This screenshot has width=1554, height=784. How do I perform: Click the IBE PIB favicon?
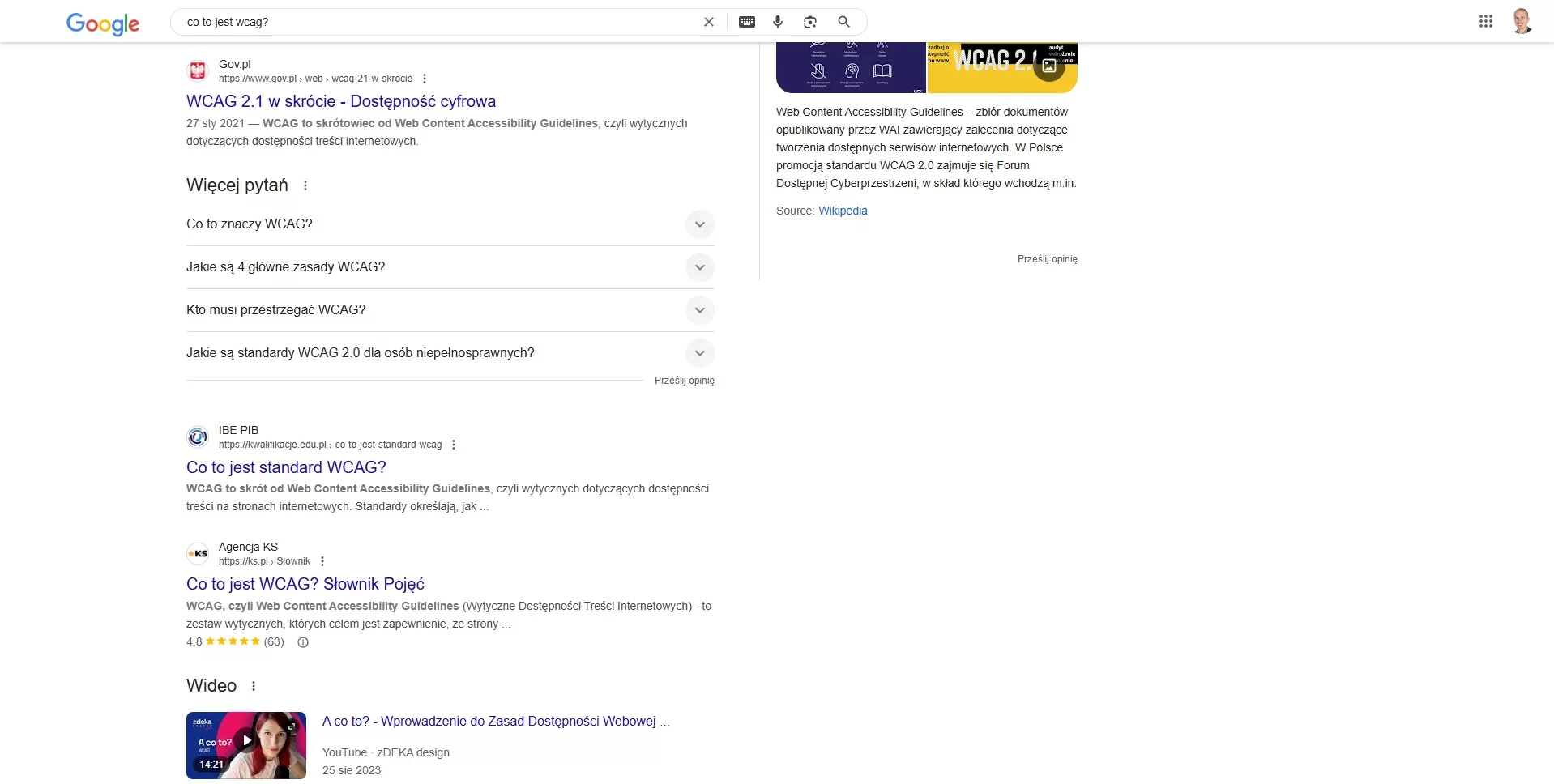(x=198, y=437)
